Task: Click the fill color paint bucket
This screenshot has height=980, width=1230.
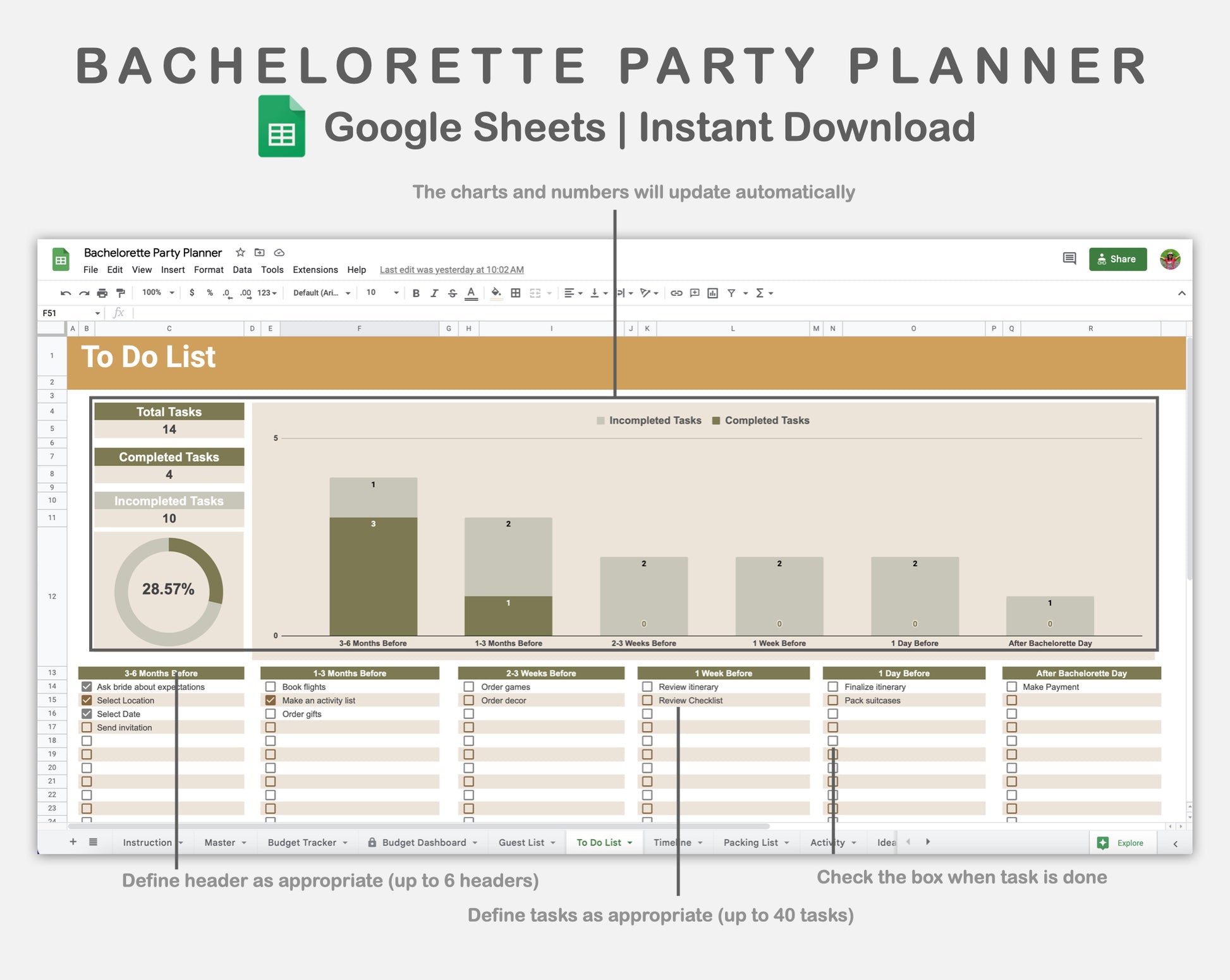Action: (x=496, y=293)
